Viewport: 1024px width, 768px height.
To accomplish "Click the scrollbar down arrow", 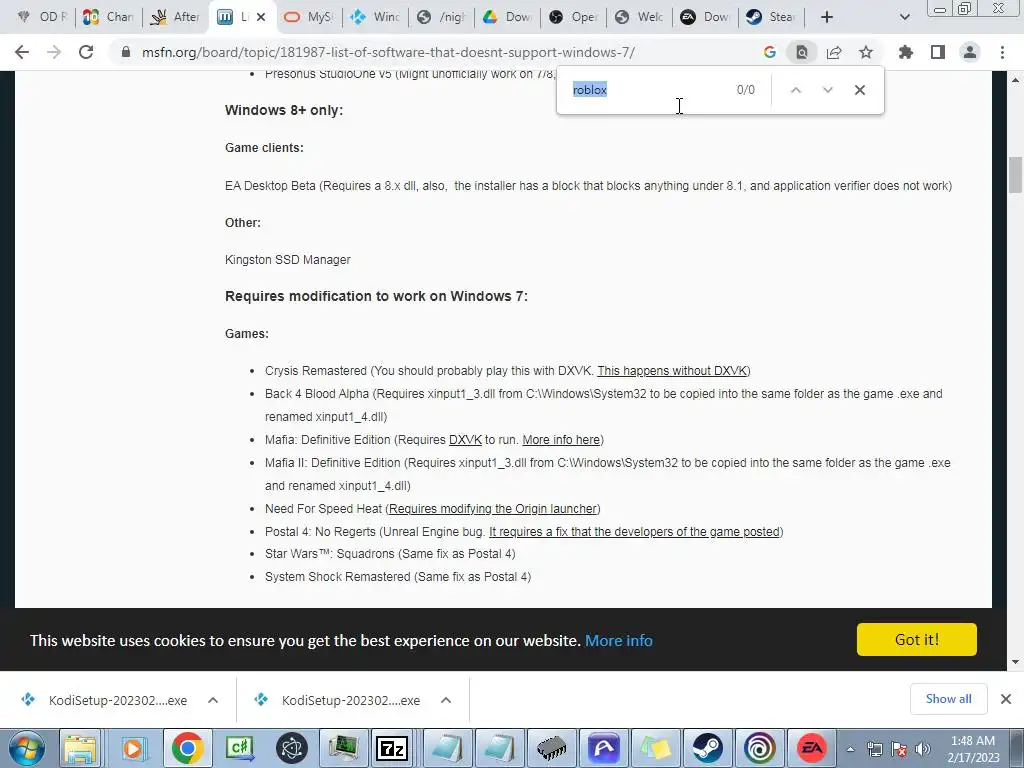I will tap(1016, 662).
